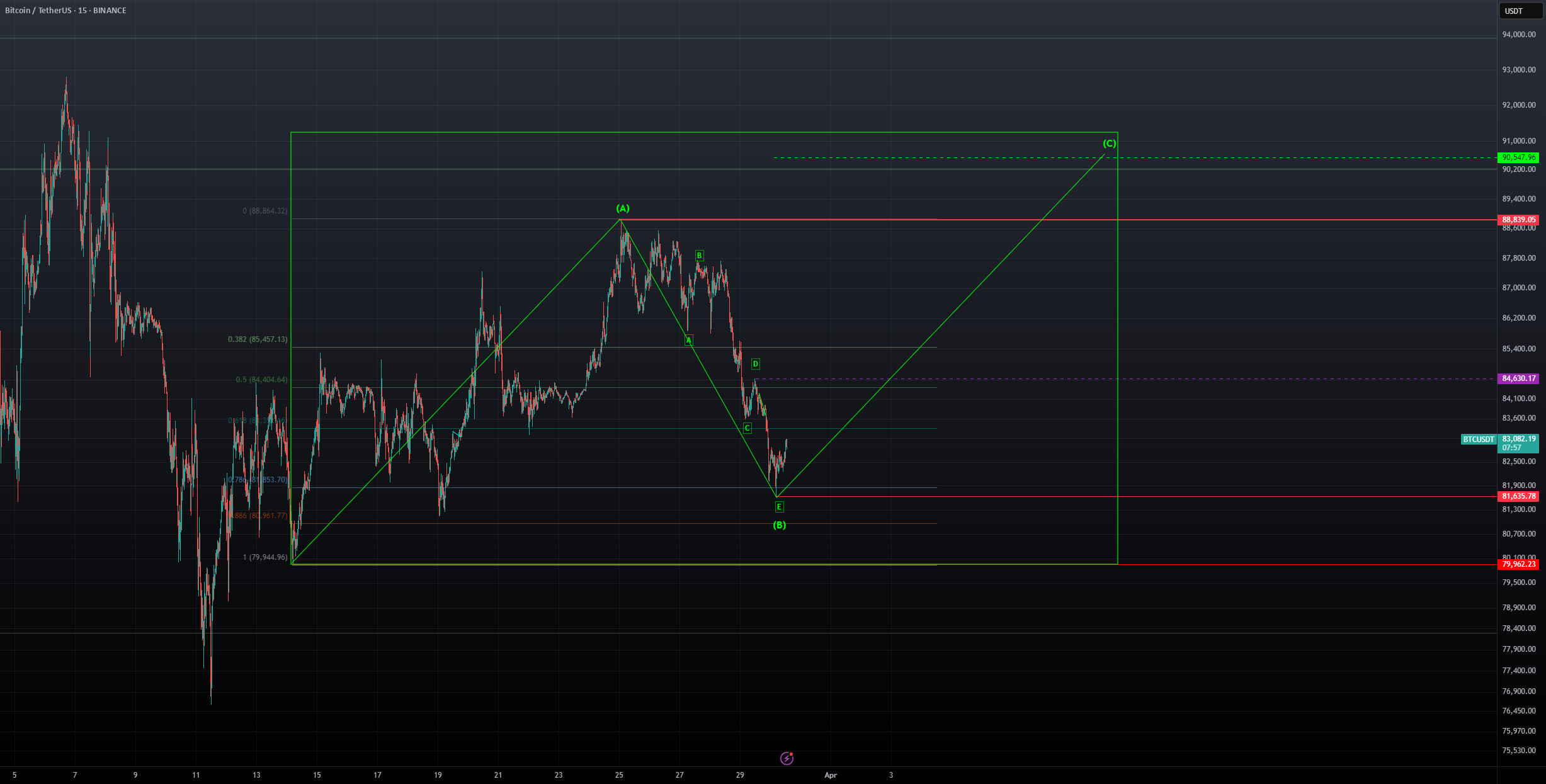Click the Apr date on time axis
1546x784 pixels.
tap(831, 775)
